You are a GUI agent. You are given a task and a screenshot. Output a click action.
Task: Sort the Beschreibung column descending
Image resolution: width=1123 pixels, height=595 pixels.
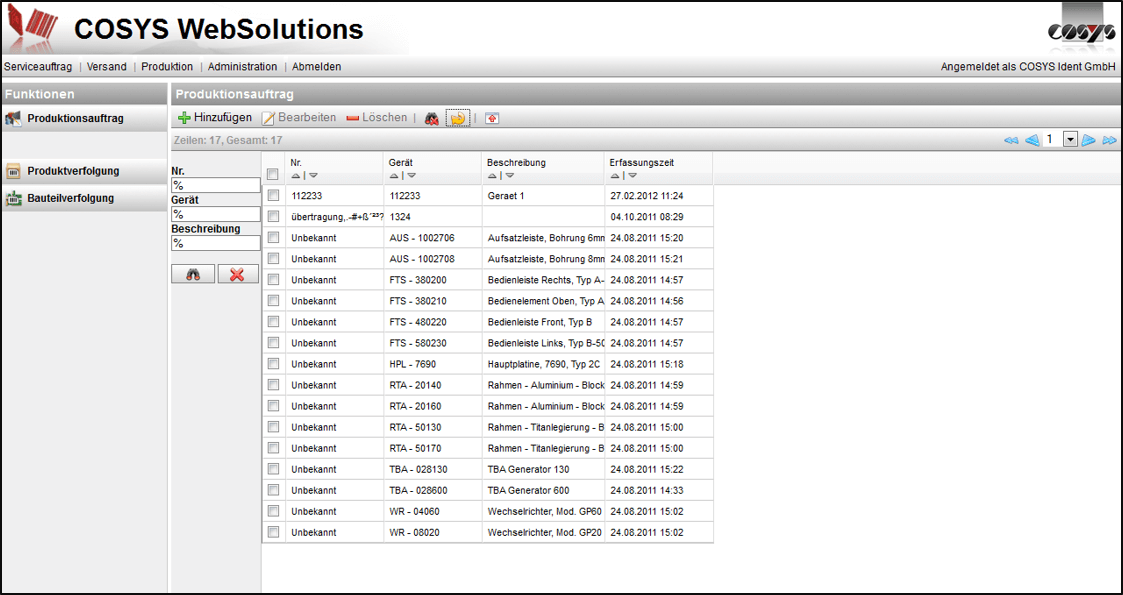[509, 175]
